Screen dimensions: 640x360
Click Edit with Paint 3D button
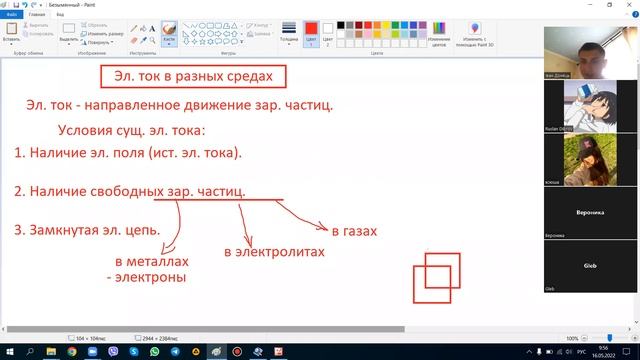click(x=475, y=33)
